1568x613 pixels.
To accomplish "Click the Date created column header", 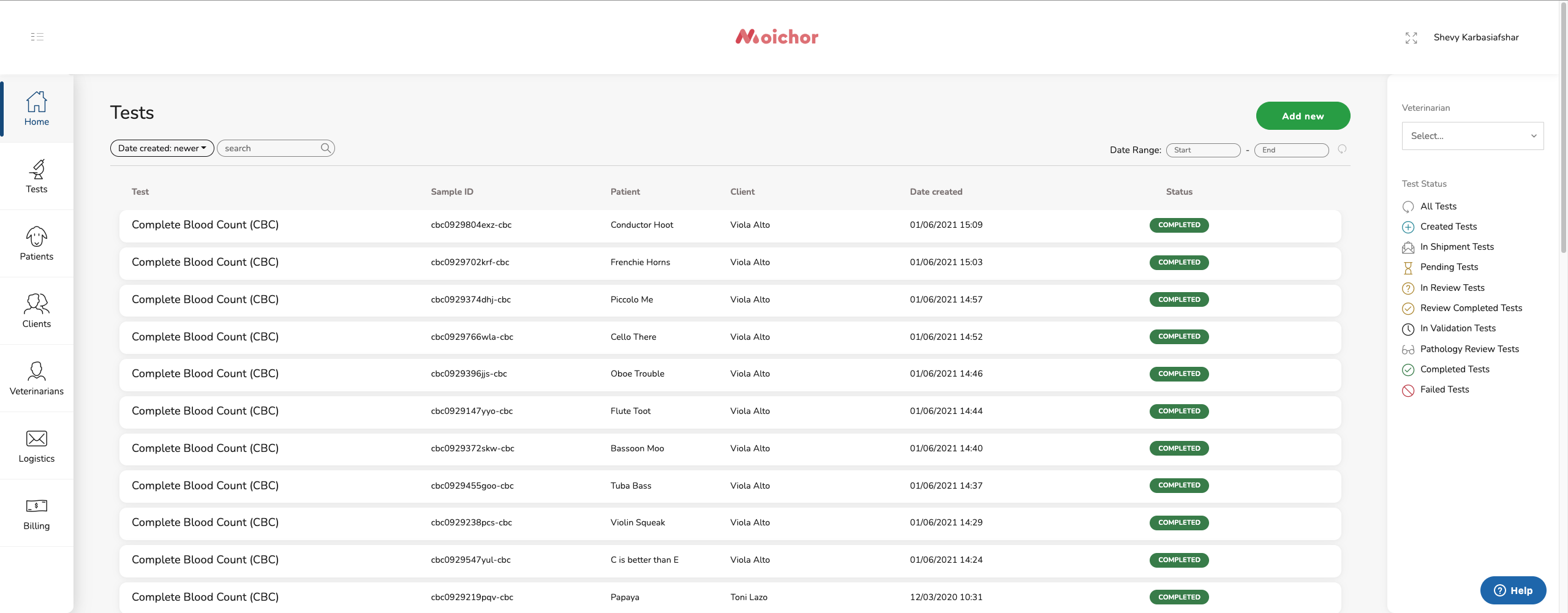I will [x=936, y=192].
